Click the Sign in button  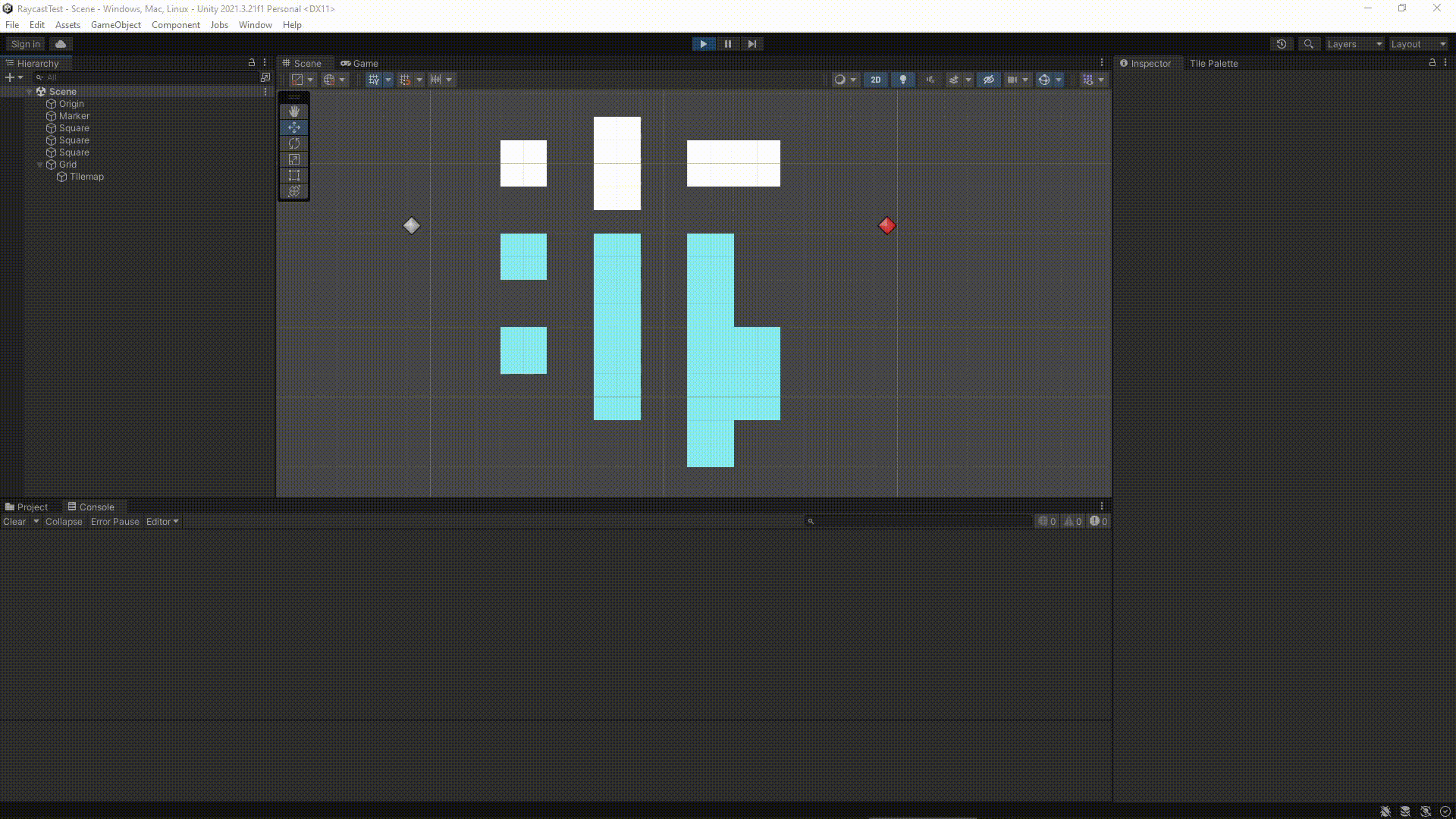26,44
